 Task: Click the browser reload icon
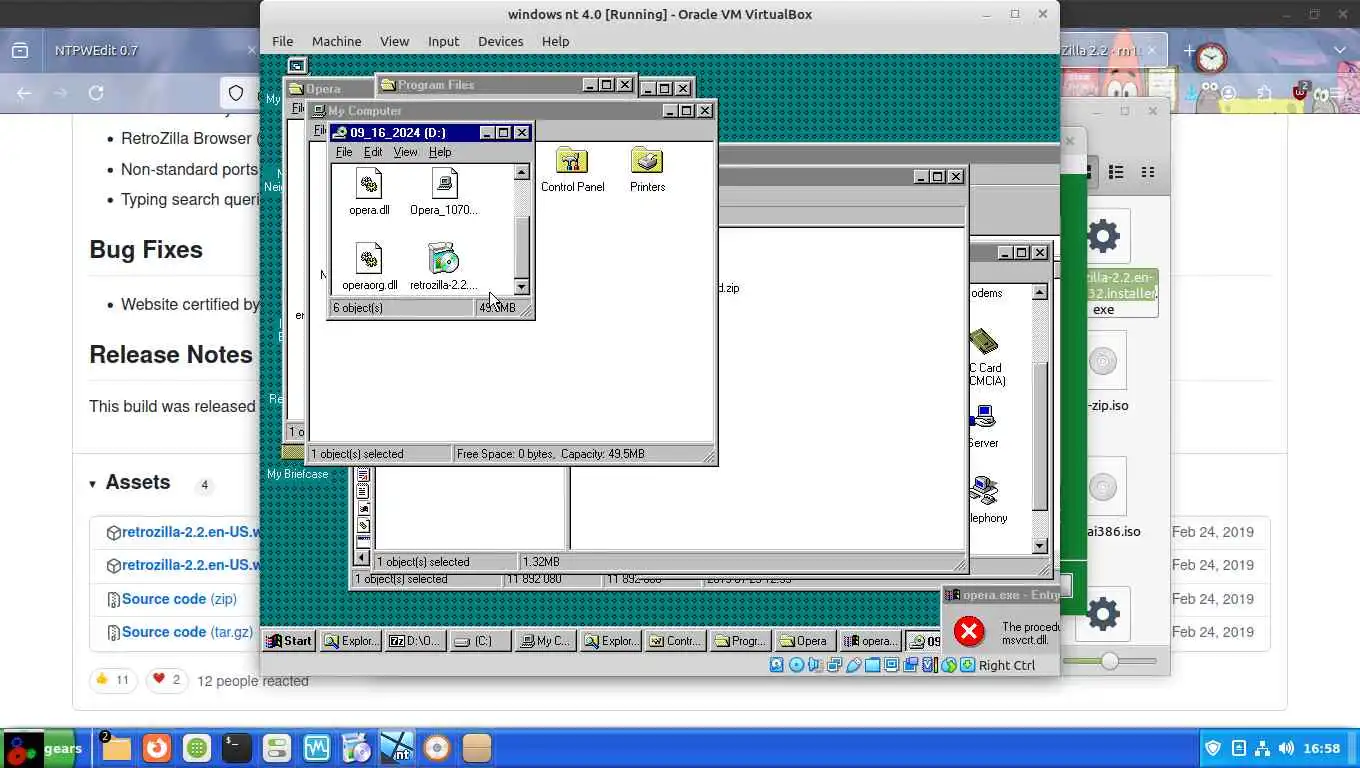[96, 93]
